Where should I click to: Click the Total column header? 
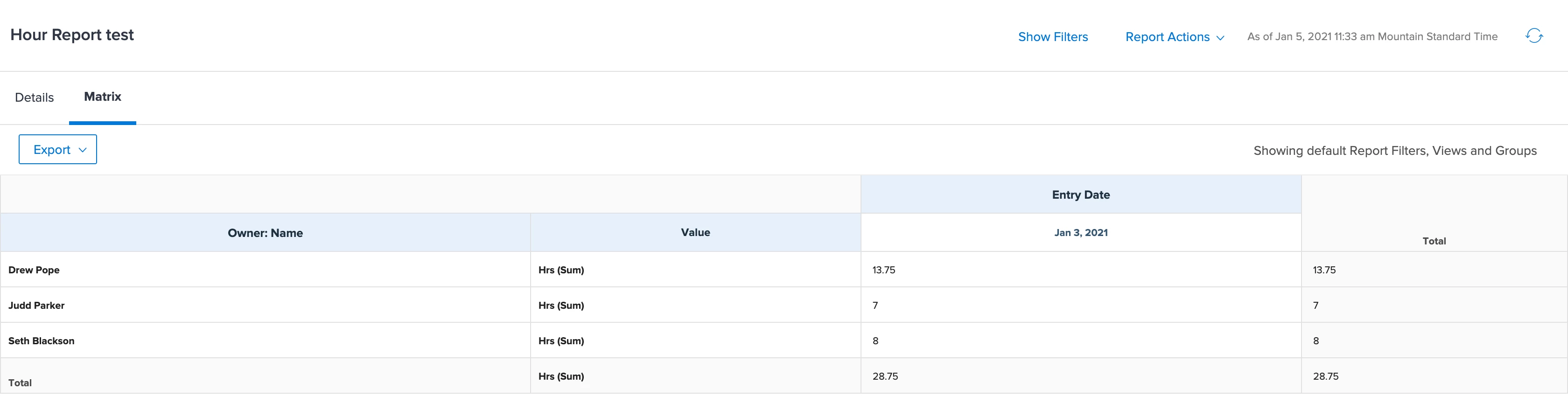[x=1434, y=241]
